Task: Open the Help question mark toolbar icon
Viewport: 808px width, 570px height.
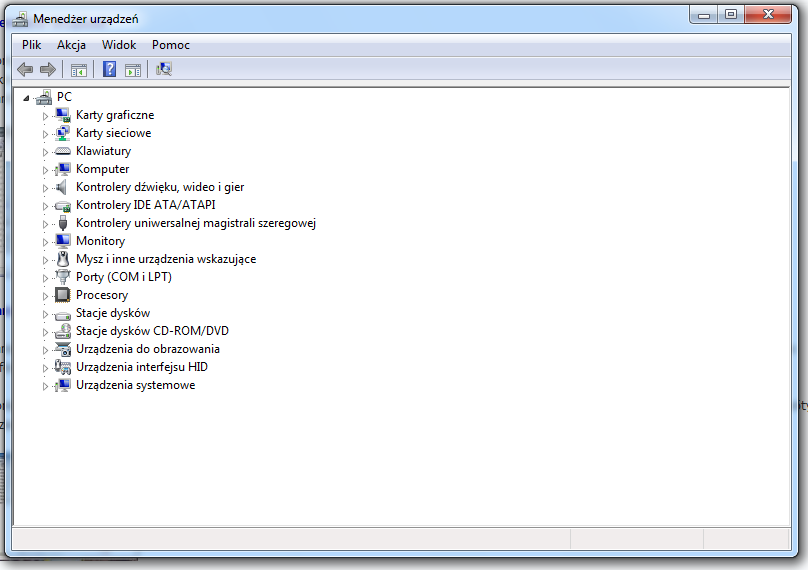Action: pos(109,69)
